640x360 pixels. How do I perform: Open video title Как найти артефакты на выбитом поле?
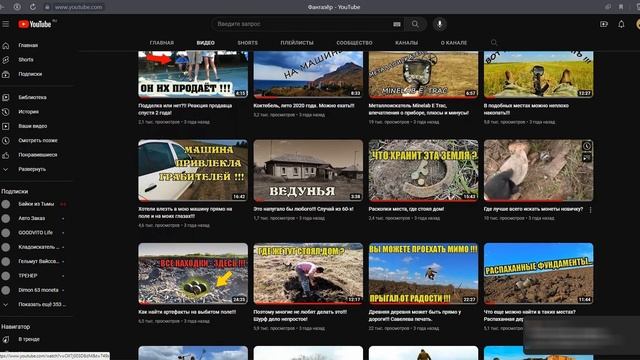(x=187, y=312)
